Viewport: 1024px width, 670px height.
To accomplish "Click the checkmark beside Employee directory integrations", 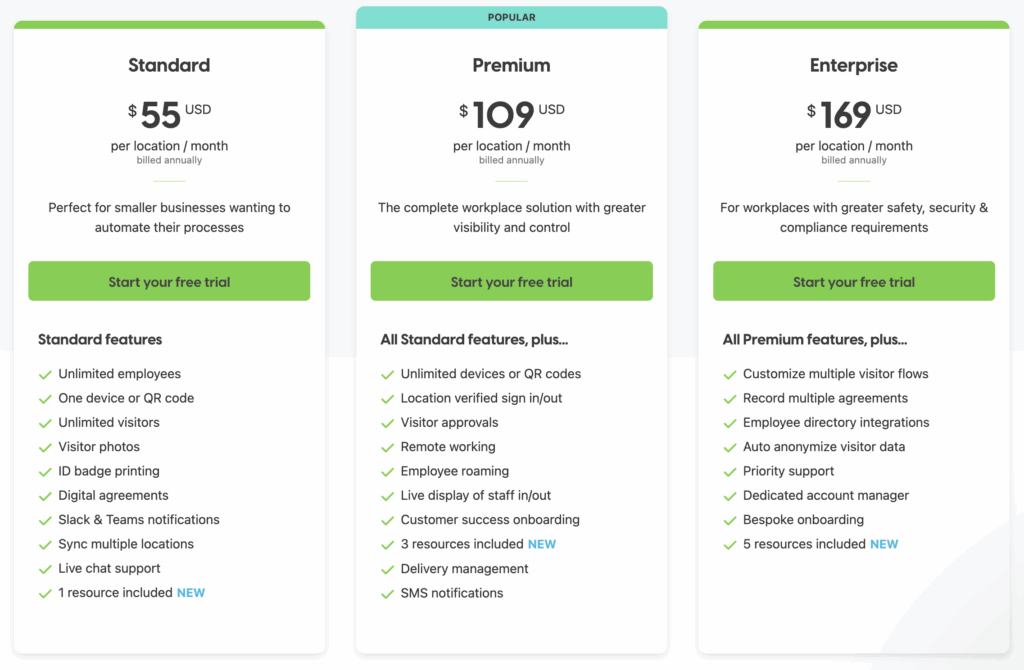I will coord(730,423).
